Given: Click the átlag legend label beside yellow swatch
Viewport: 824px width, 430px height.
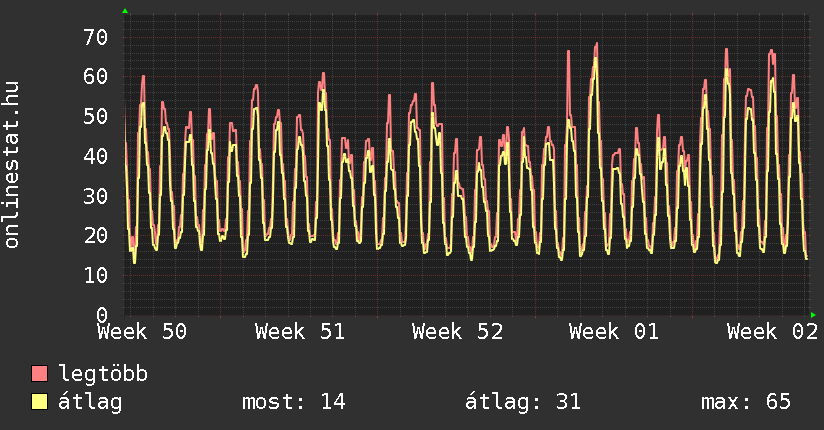Looking at the screenshot, I should point(91,402).
